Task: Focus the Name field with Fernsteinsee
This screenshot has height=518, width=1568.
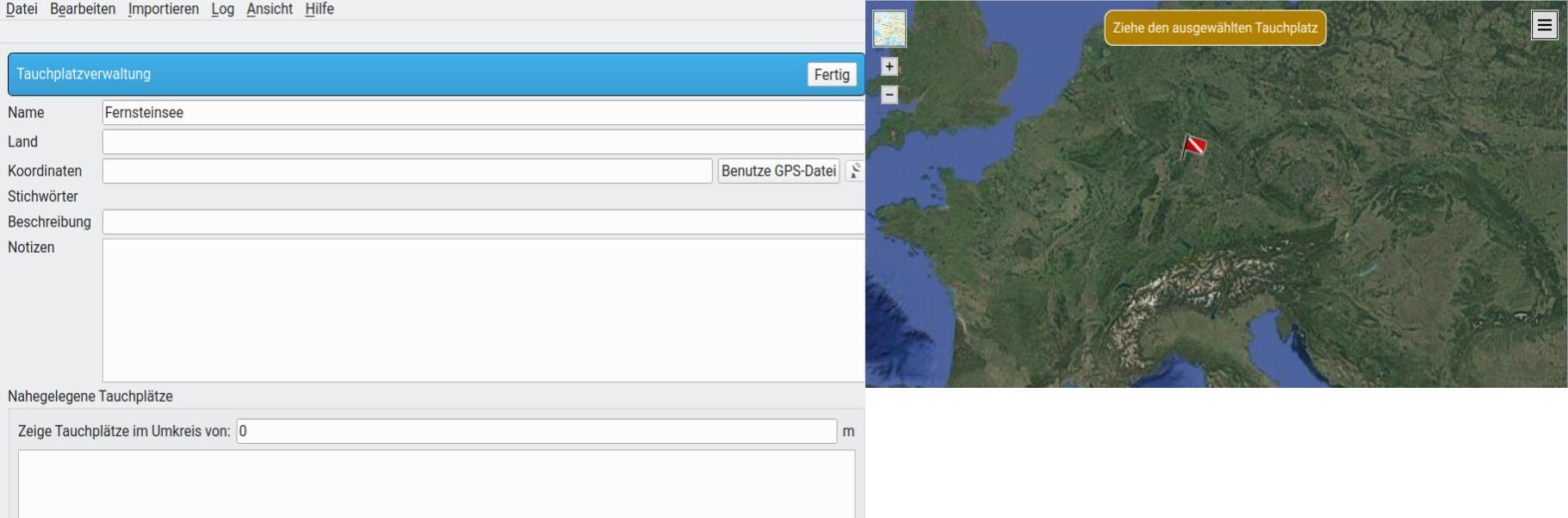Action: coord(483,112)
